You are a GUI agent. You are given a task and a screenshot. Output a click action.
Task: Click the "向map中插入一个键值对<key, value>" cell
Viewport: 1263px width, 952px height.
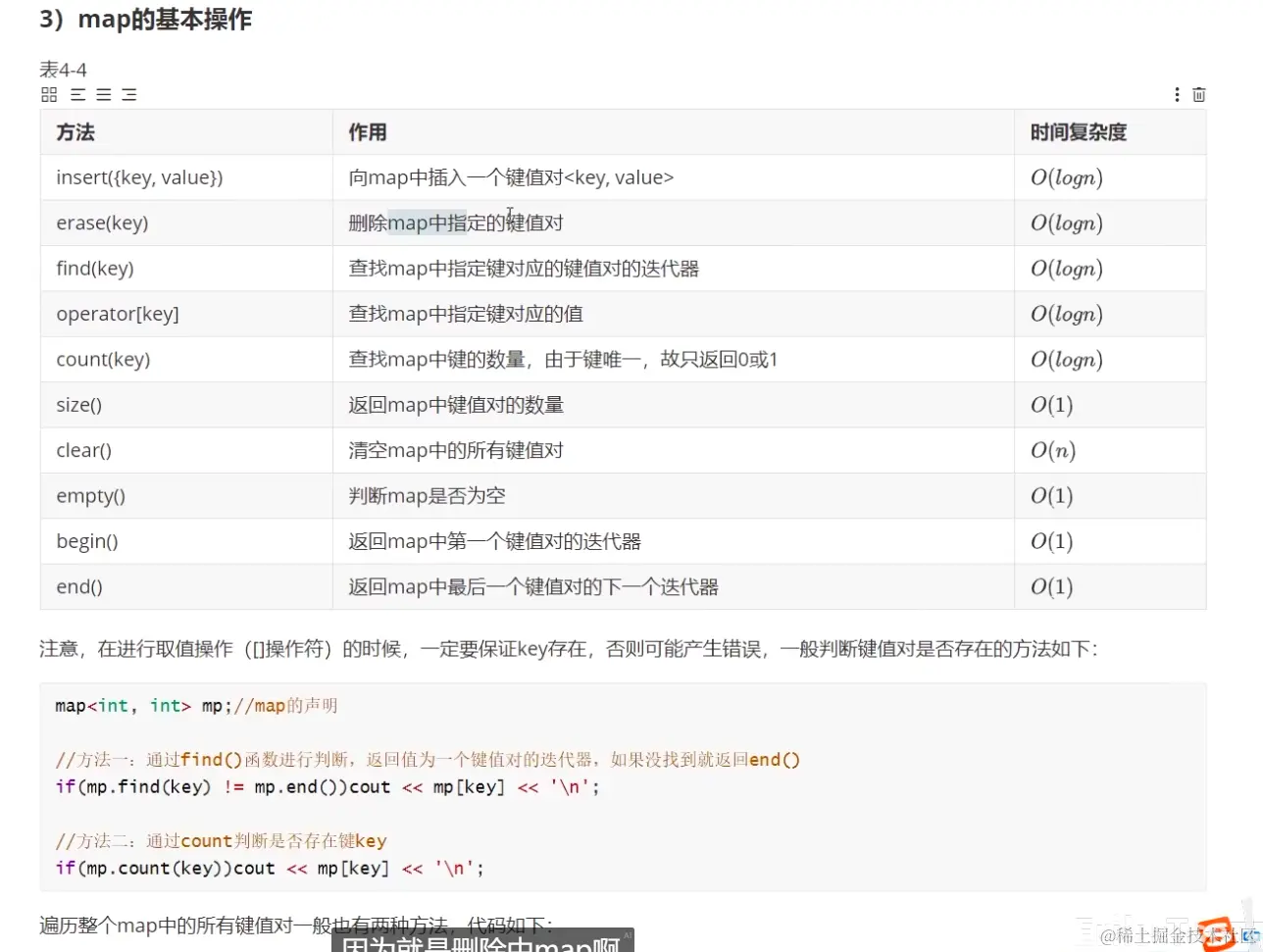674,177
